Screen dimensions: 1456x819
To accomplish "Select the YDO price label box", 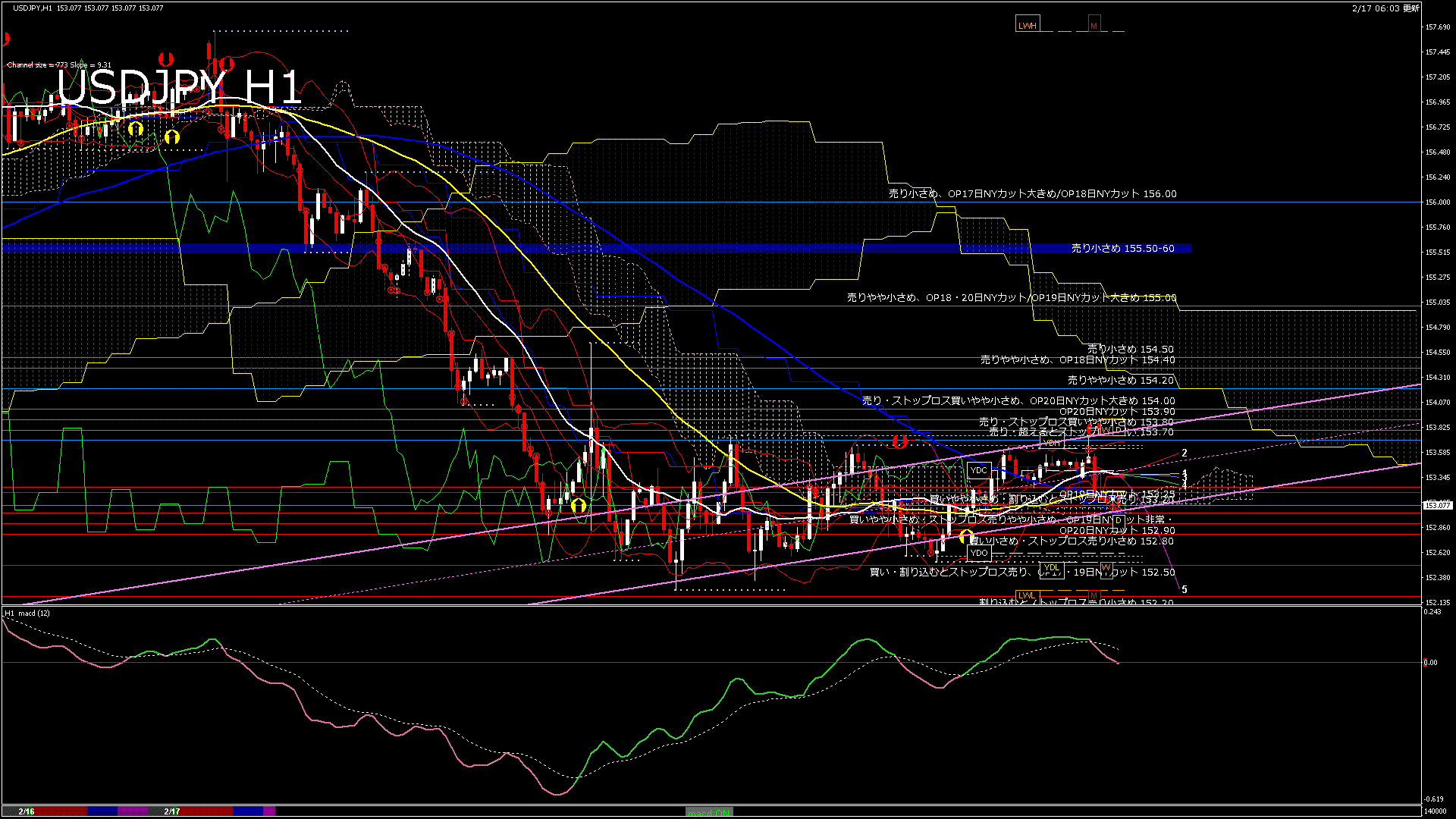I will [x=979, y=553].
